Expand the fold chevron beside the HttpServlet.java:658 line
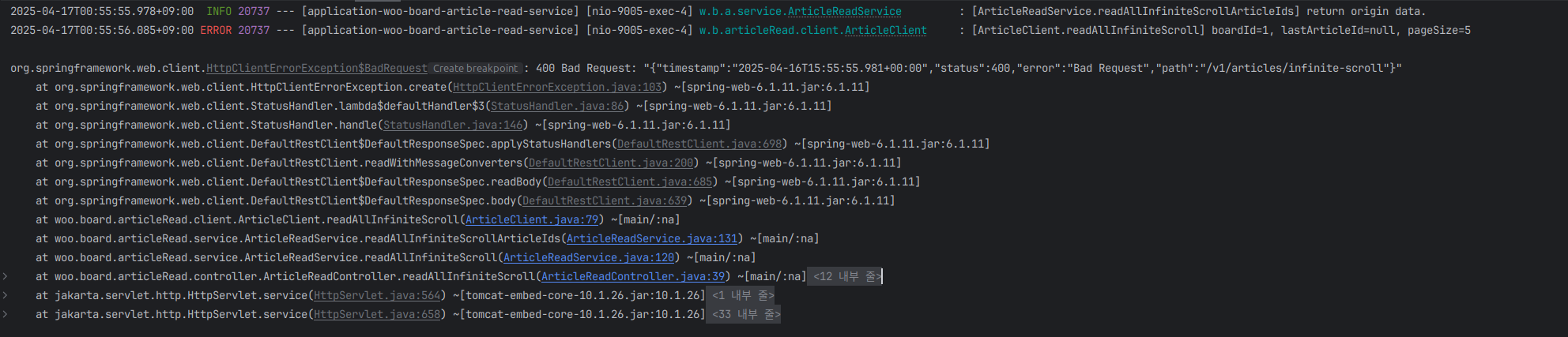The image size is (1568, 337). [5, 314]
